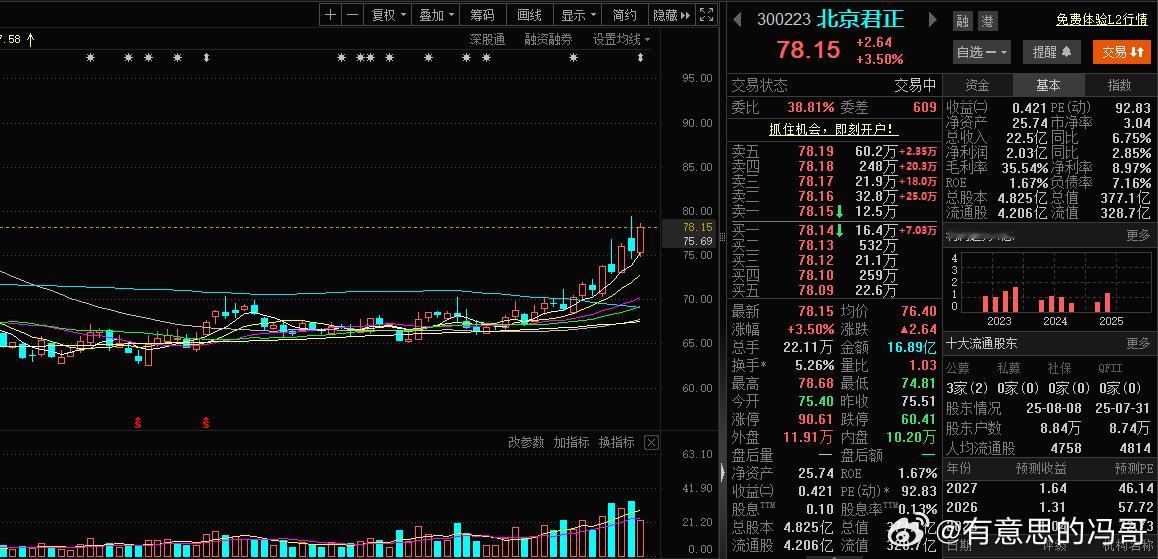Viewport: 1158px width, 559px height.
Task: Switch to the 资金 tab
Action: (978, 86)
